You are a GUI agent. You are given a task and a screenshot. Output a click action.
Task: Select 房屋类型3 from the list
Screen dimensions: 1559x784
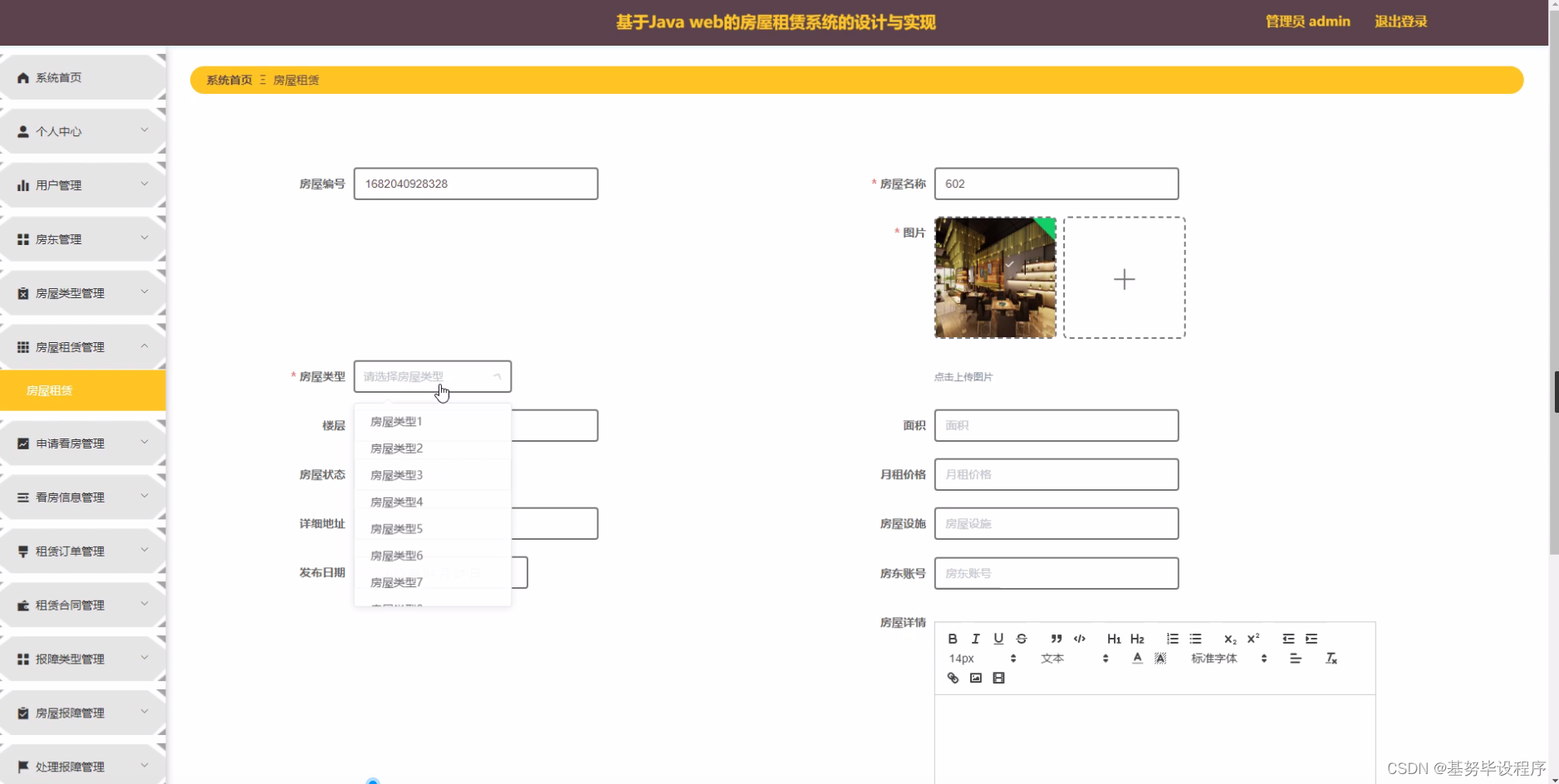tap(397, 474)
